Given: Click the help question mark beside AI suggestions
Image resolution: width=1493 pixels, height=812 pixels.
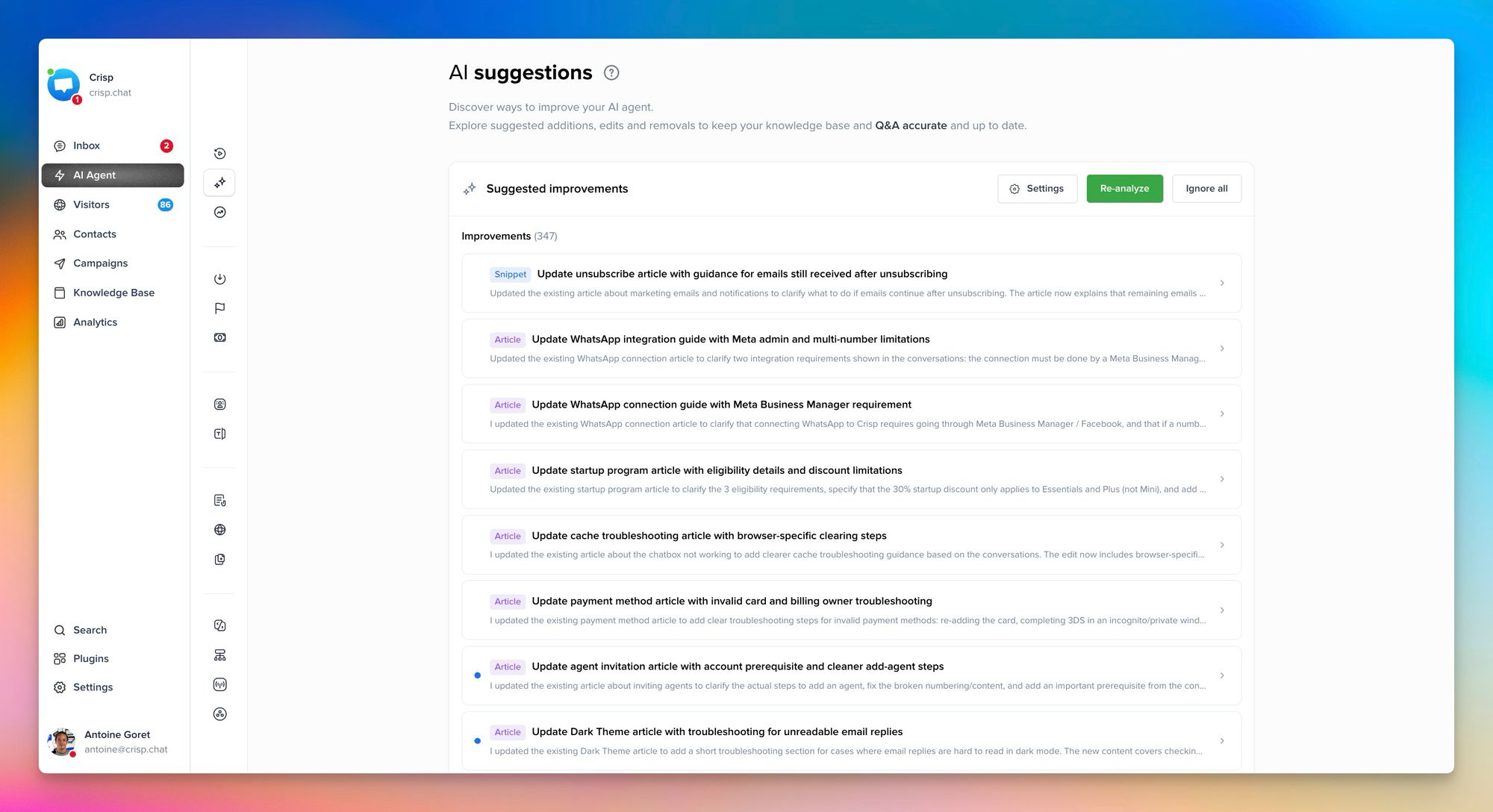Looking at the screenshot, I should point(611,72).
